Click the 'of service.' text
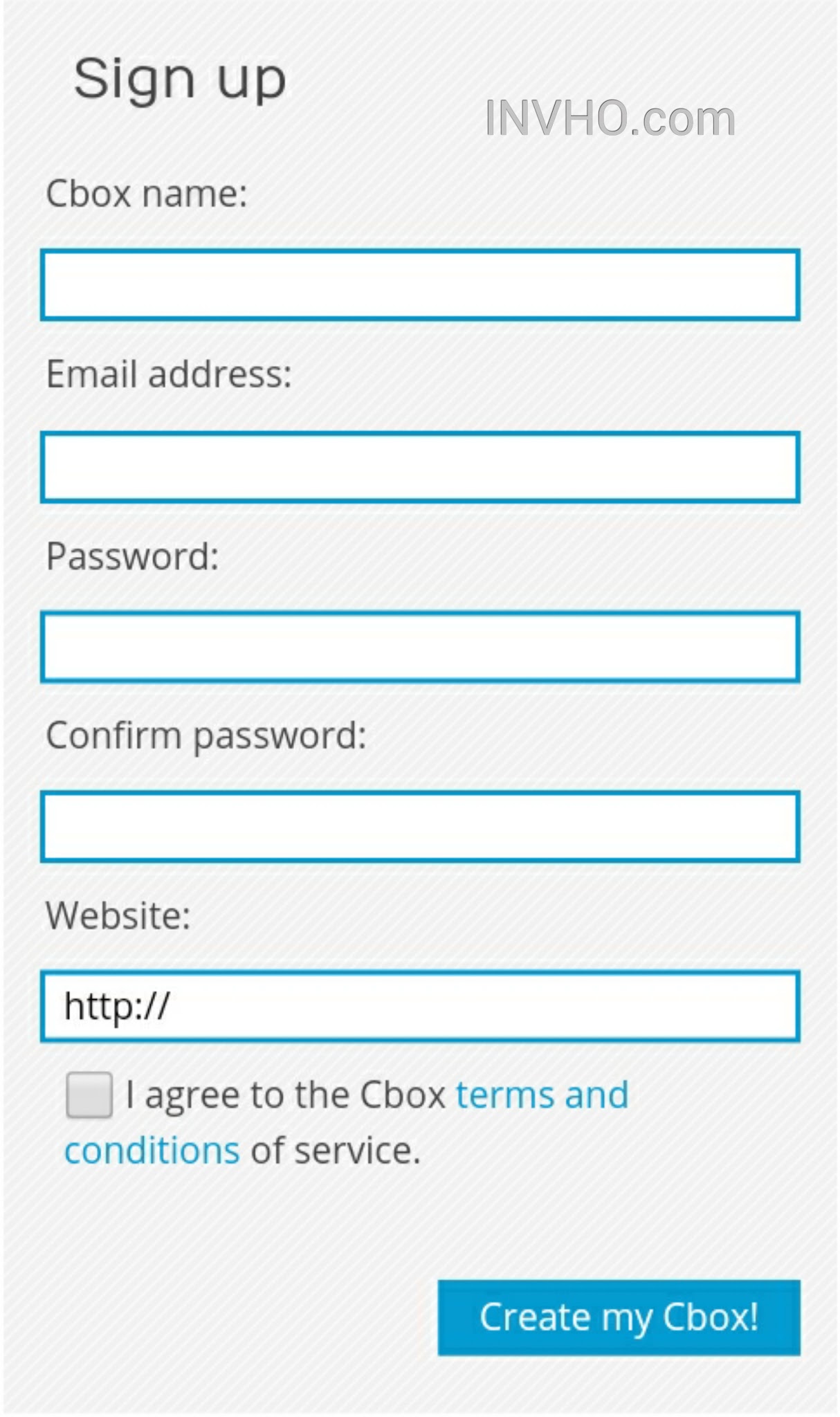 (336, 1151)
